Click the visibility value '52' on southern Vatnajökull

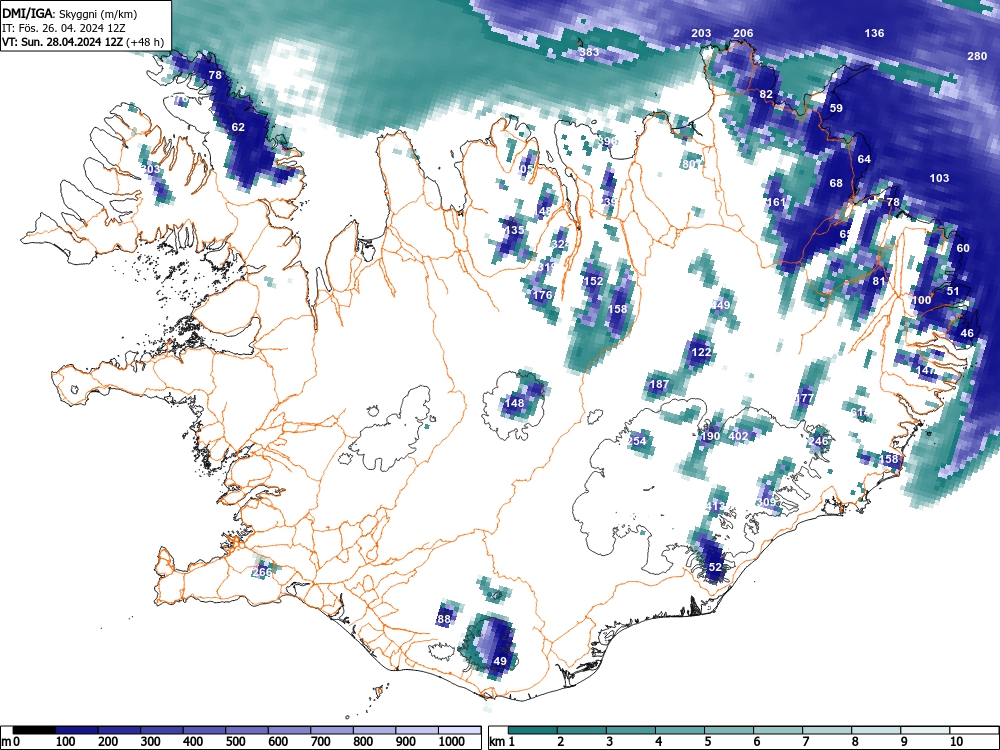click(715, 567)
